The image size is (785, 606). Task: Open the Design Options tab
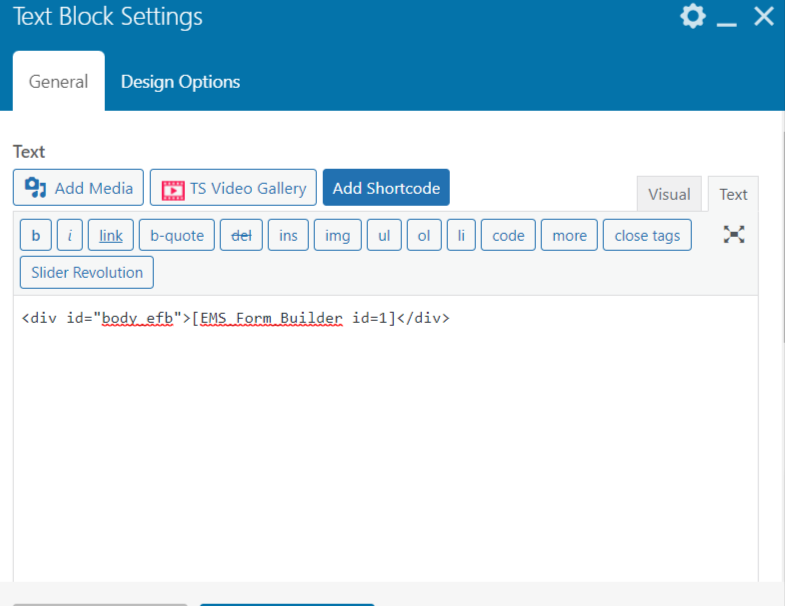pos(180,82)
